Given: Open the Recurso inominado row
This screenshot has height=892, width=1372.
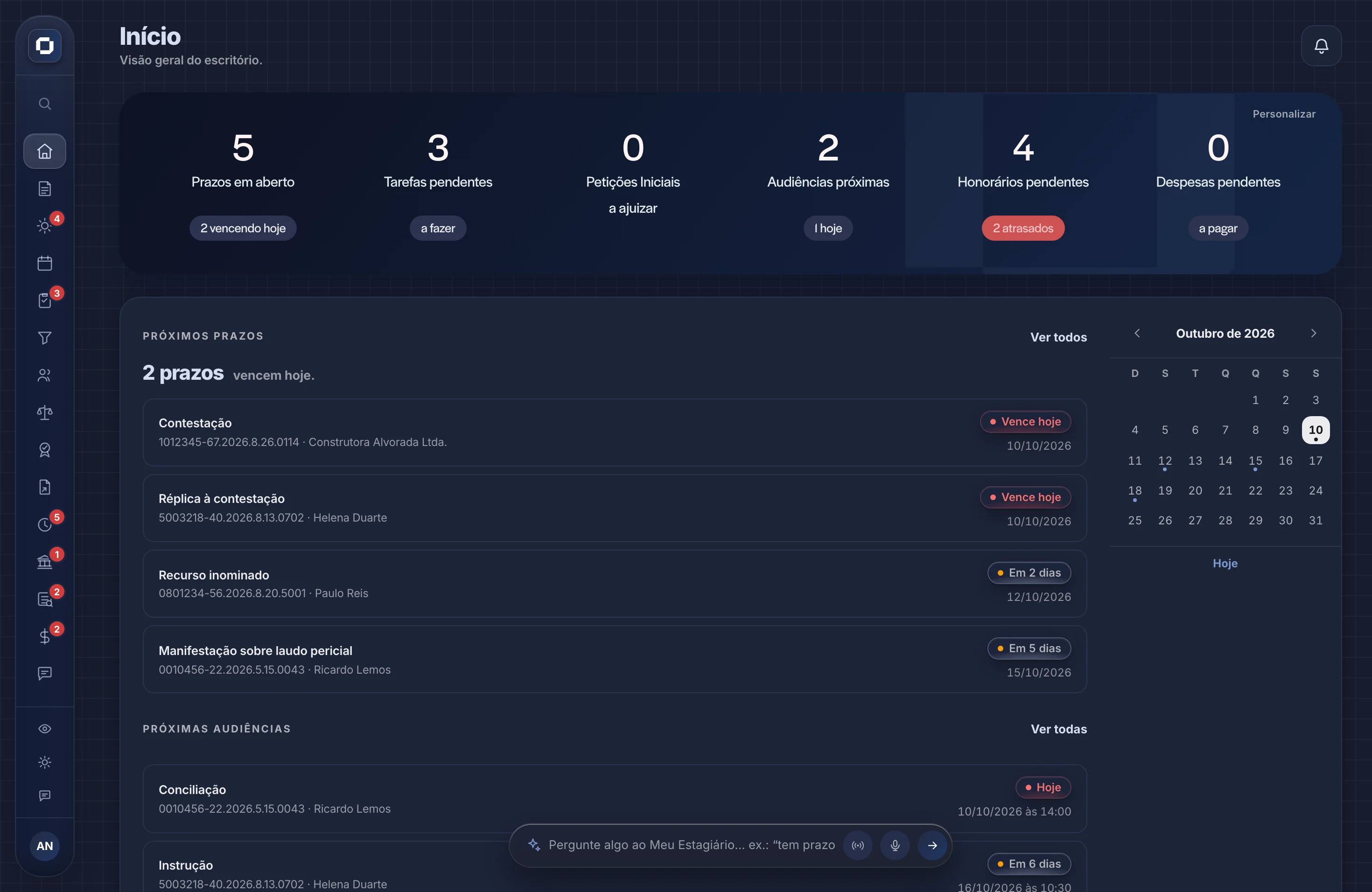Looking at the screenshot, I should click(615, 583).
